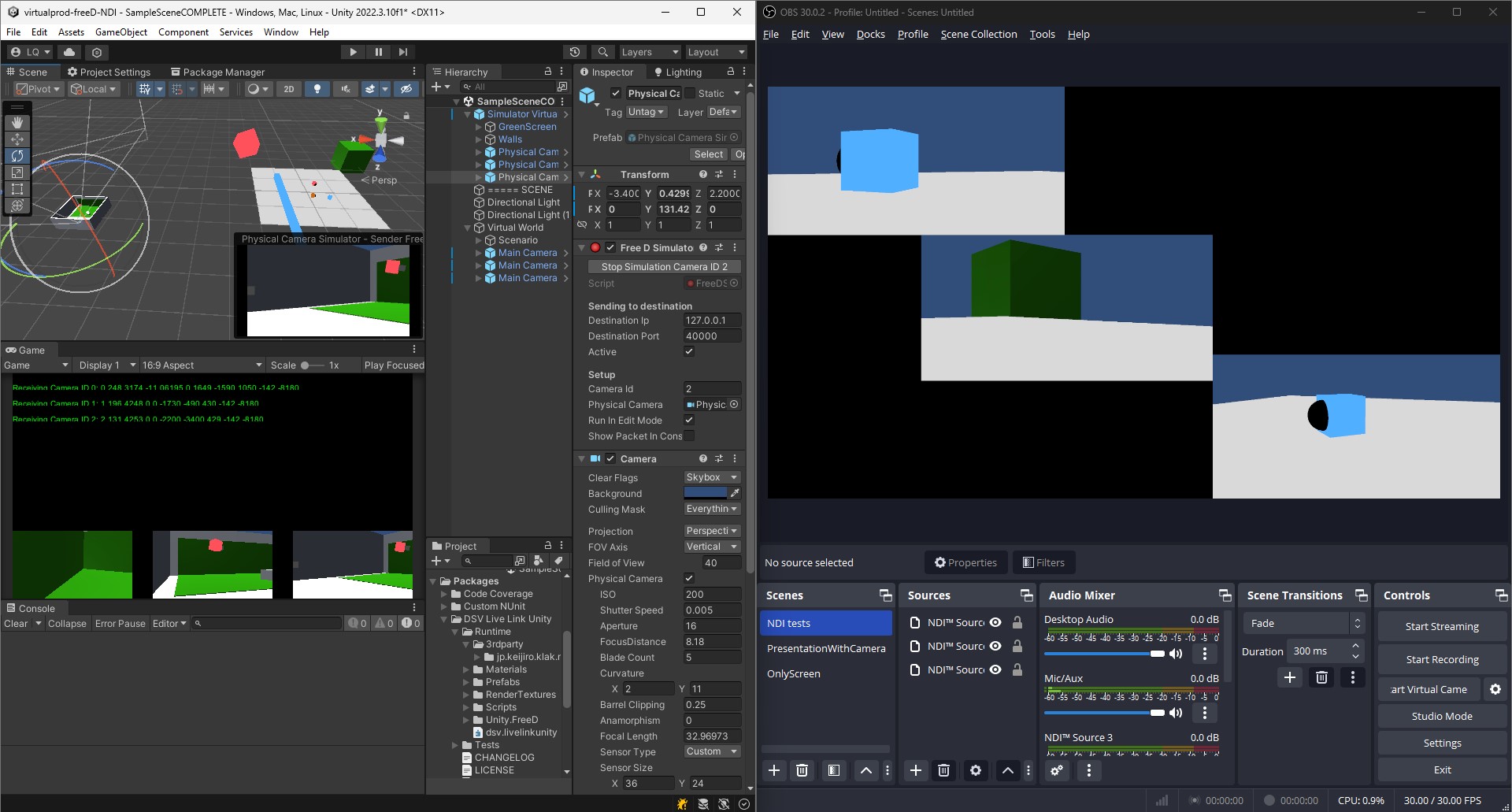Image resolution: width=1512 pixels, height=812 pixels.
Task: Hide NDI Source 1 with its eye toggle
Action: coord(995,622)
